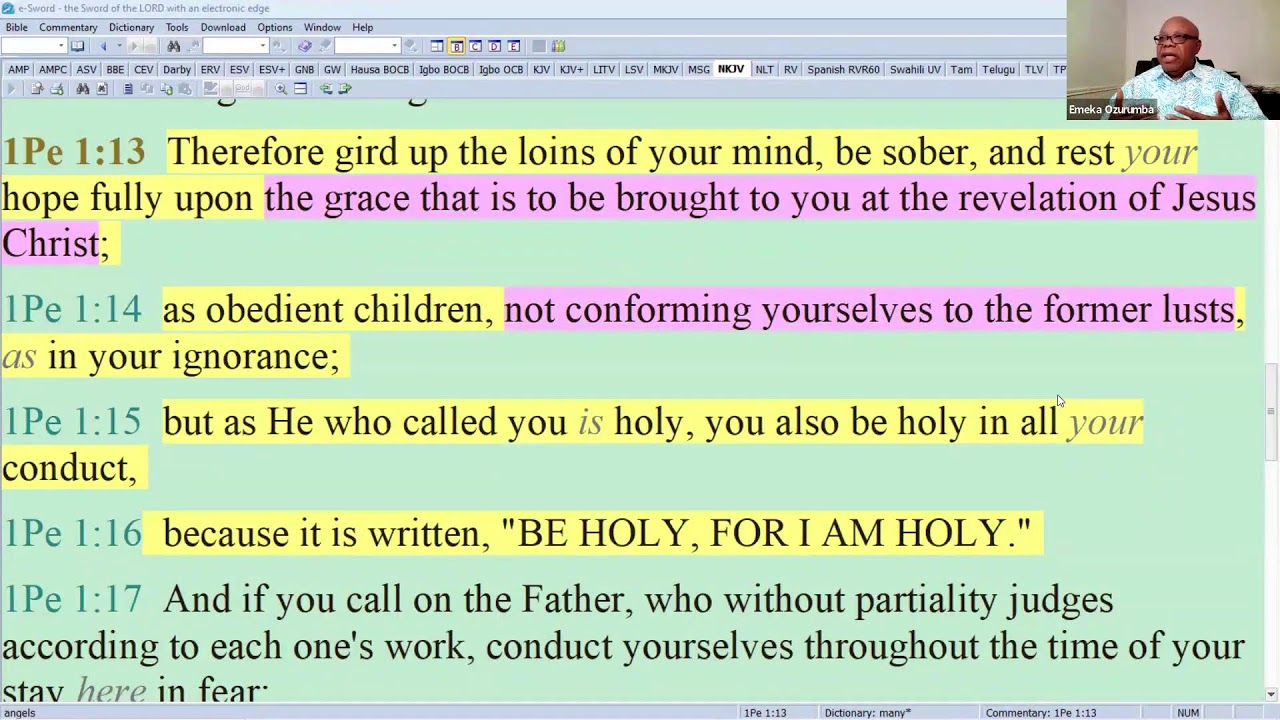This screenshot has width=1280, height=720.
Task: Click the verse reference 1Pe 1:16
Action: pyautogui.click(x=73, y=534)
